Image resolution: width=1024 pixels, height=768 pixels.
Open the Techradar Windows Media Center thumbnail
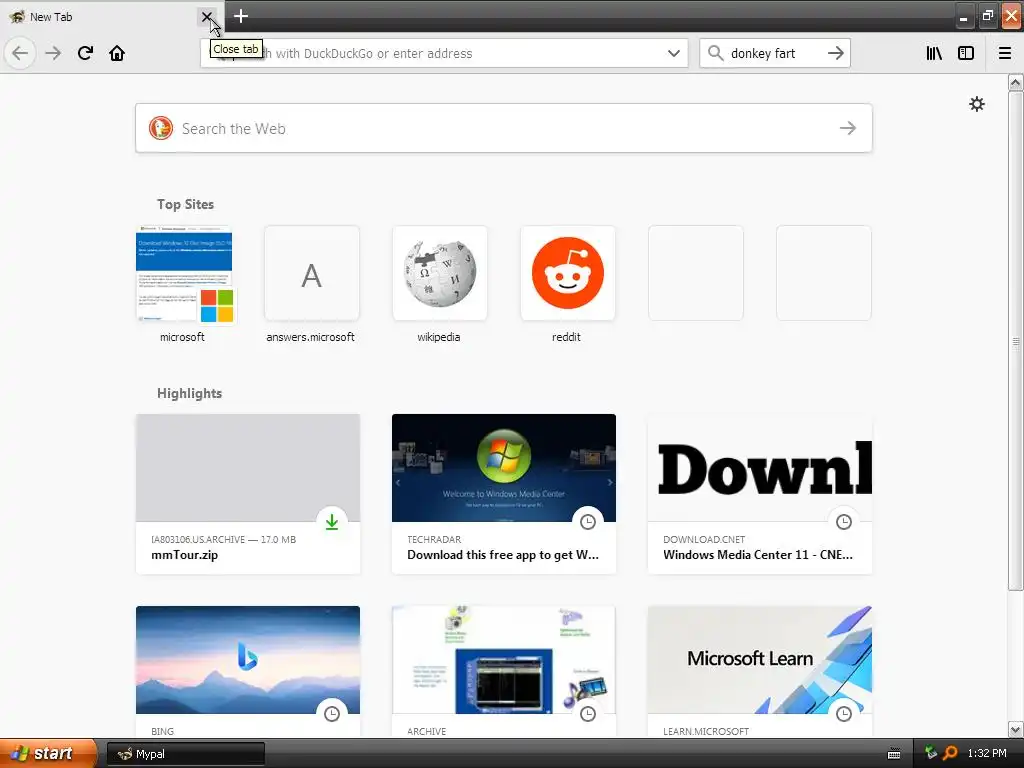pos(504,468)
